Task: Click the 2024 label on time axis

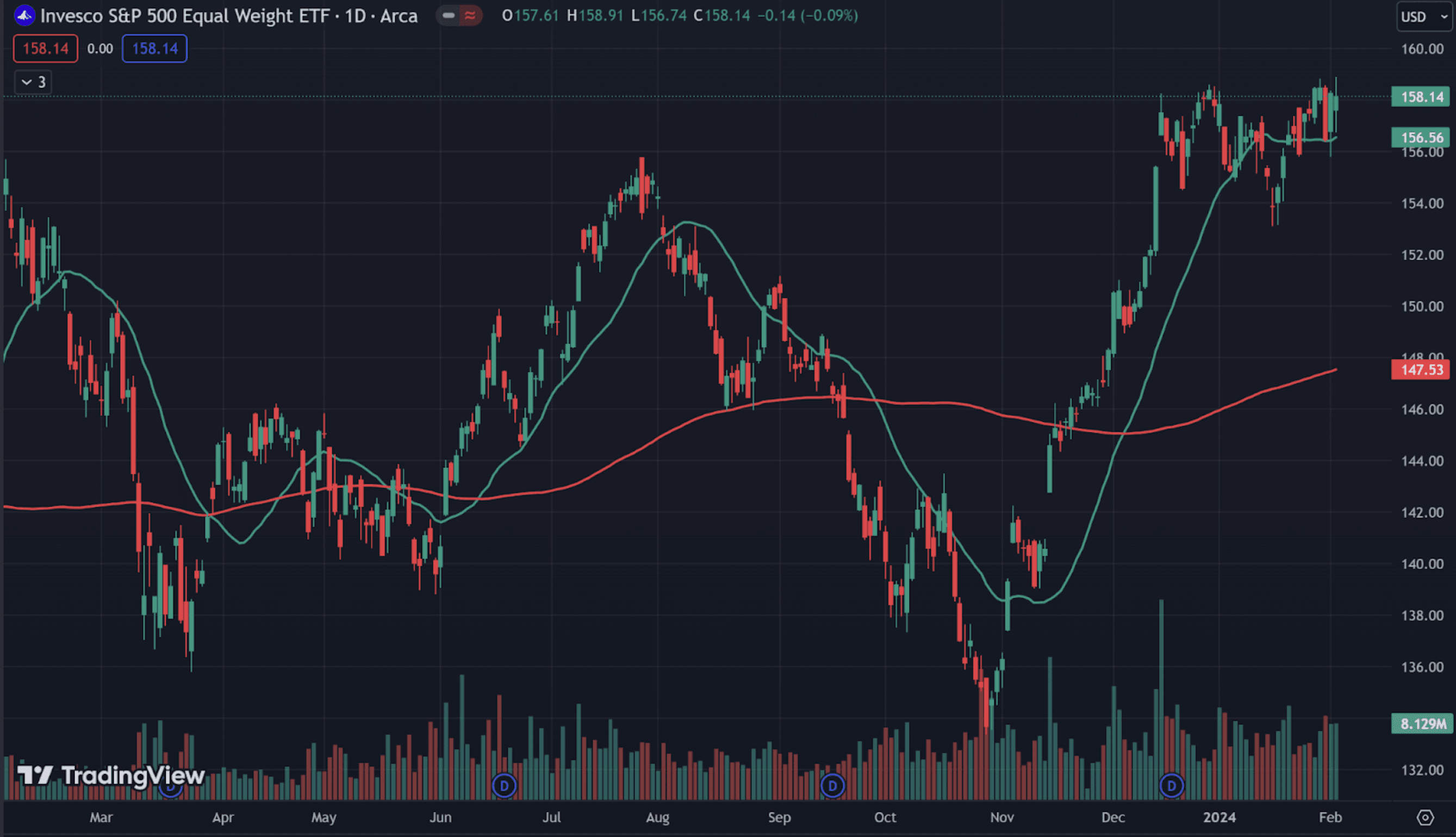Action: (1219, 817)
